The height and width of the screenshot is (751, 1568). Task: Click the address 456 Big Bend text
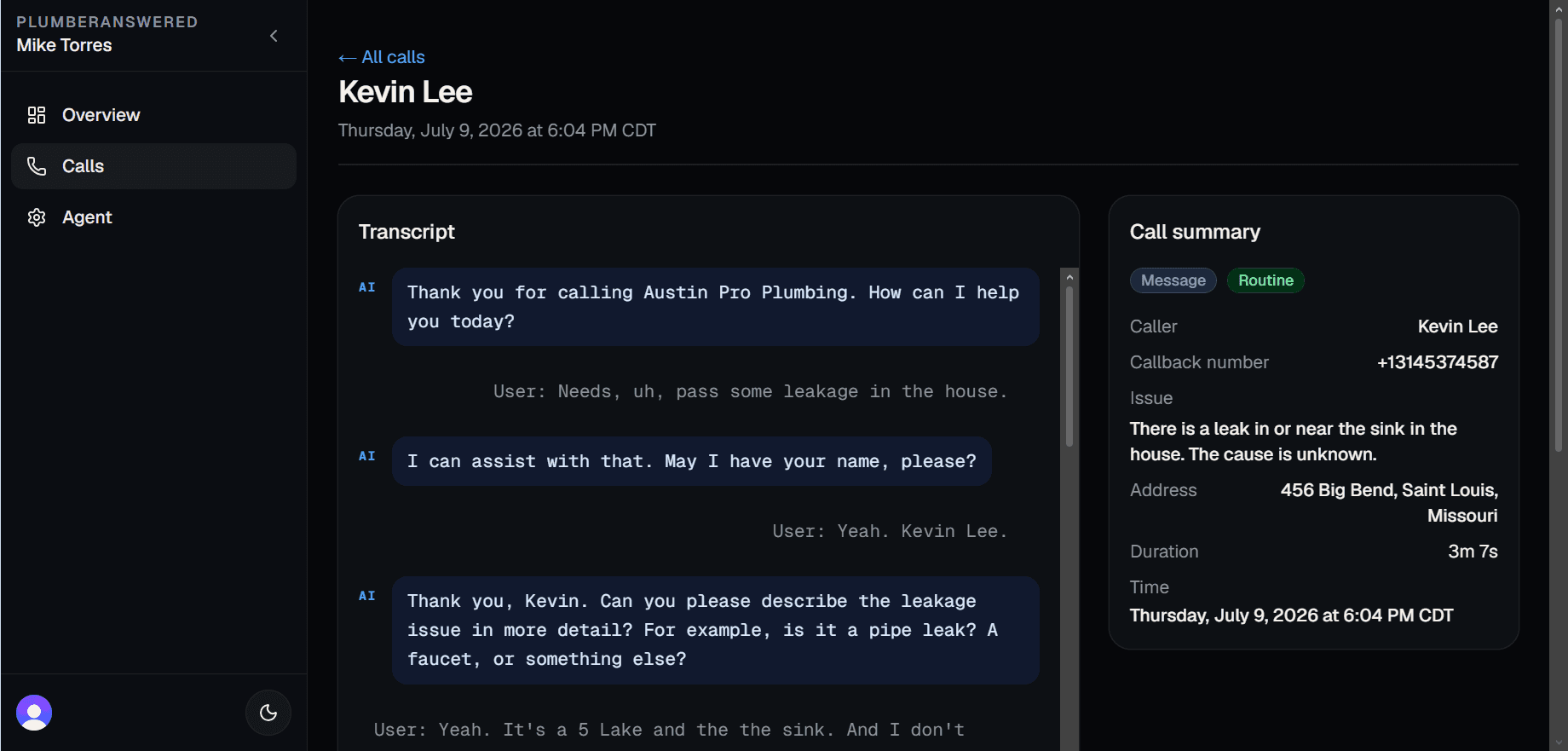(x=1389, y=503)
